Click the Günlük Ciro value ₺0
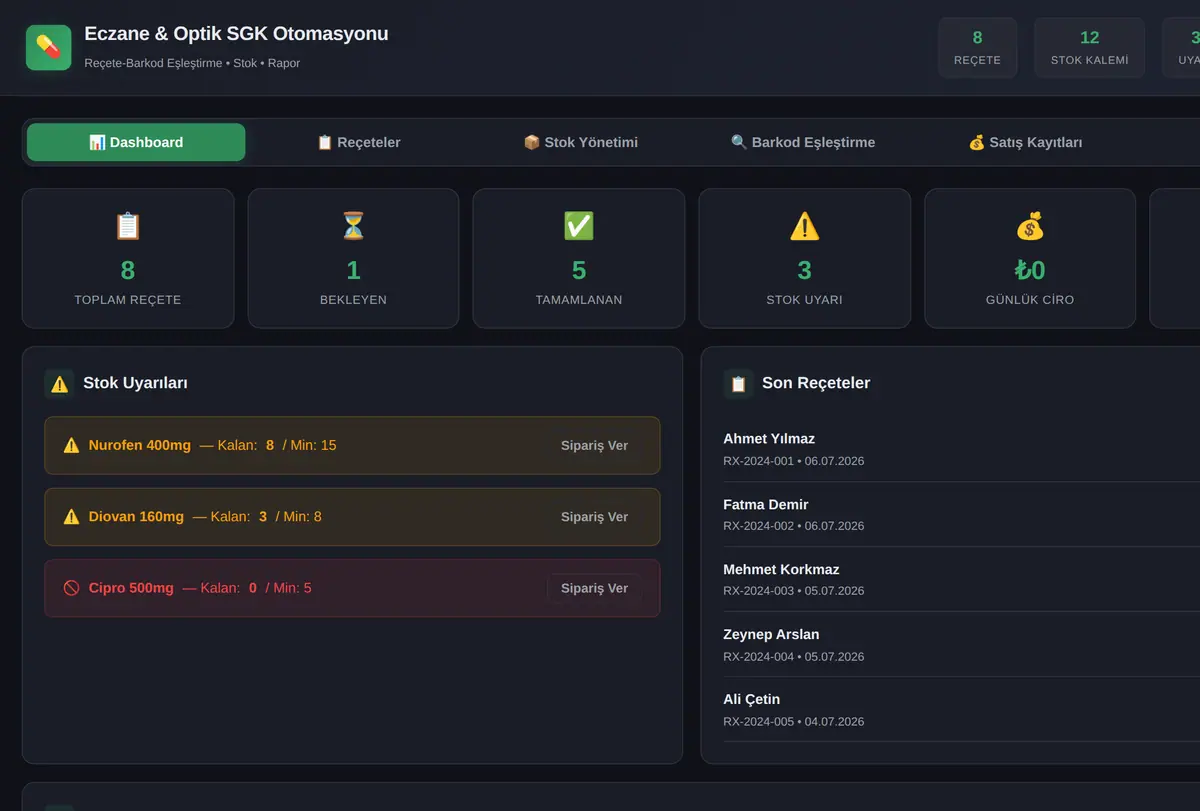 pos(1030,270)
